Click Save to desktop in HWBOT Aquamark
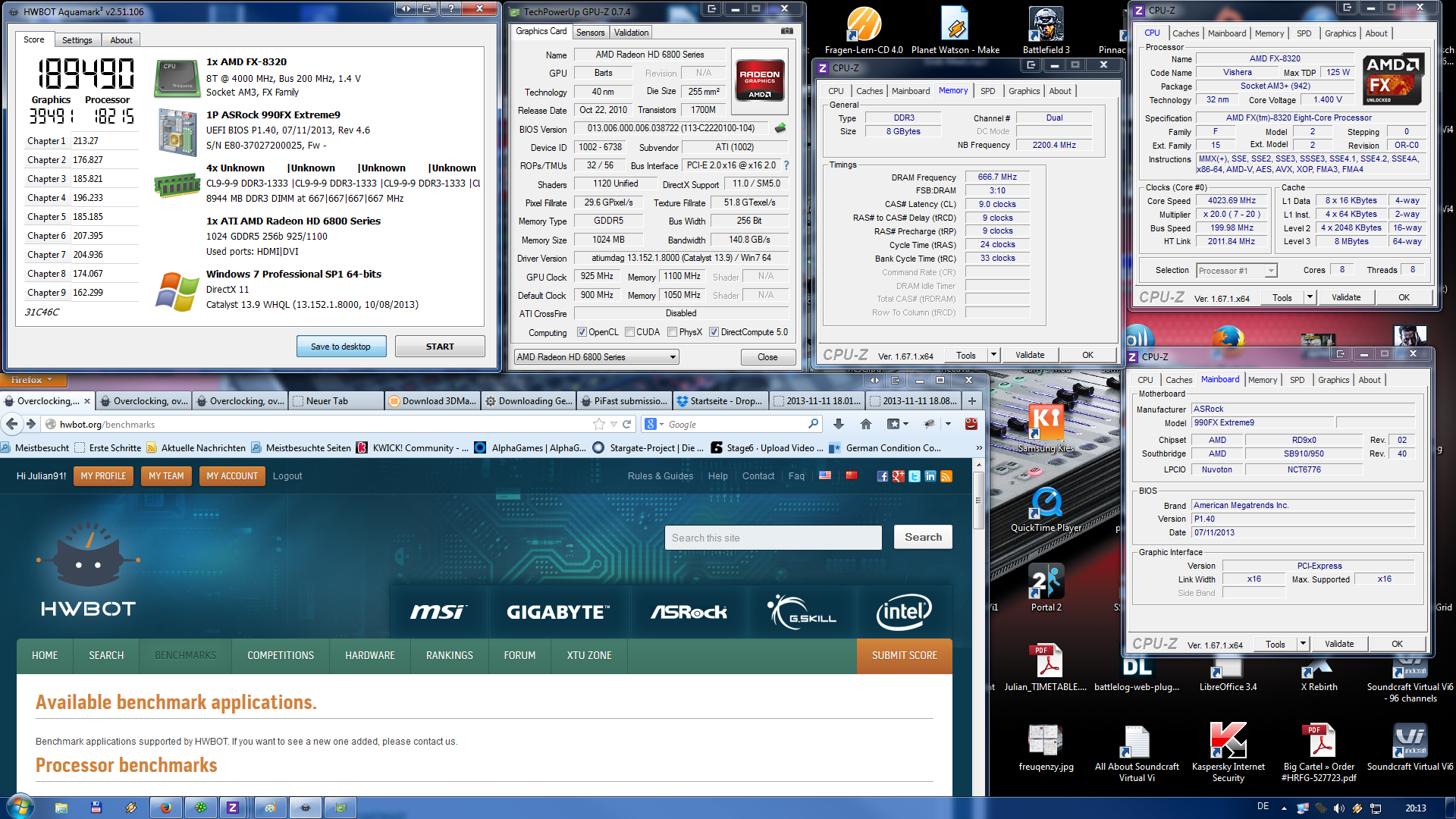 point(341,347)
